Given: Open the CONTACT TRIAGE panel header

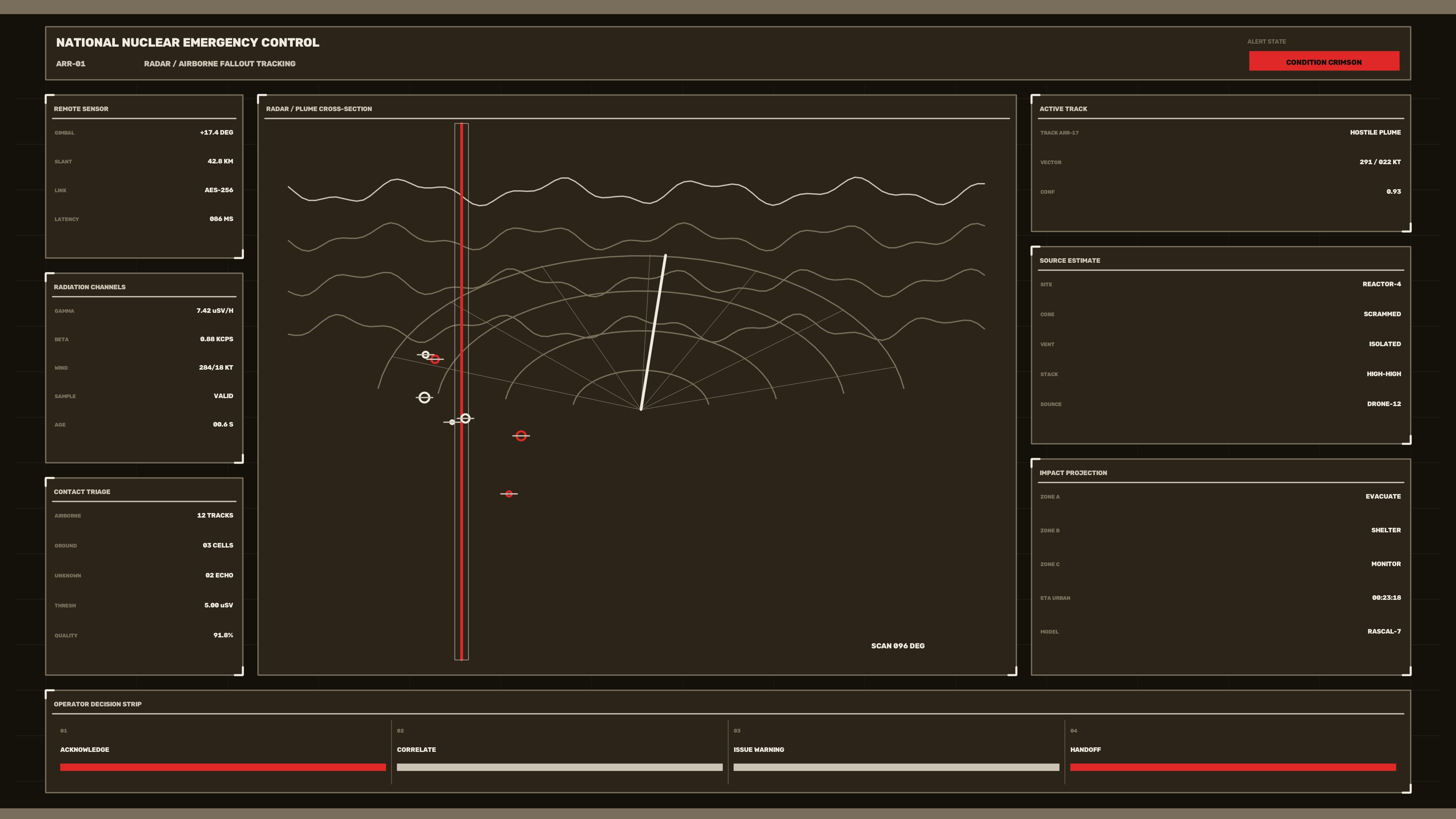Looking at the screenshot, I should [82, 492].
